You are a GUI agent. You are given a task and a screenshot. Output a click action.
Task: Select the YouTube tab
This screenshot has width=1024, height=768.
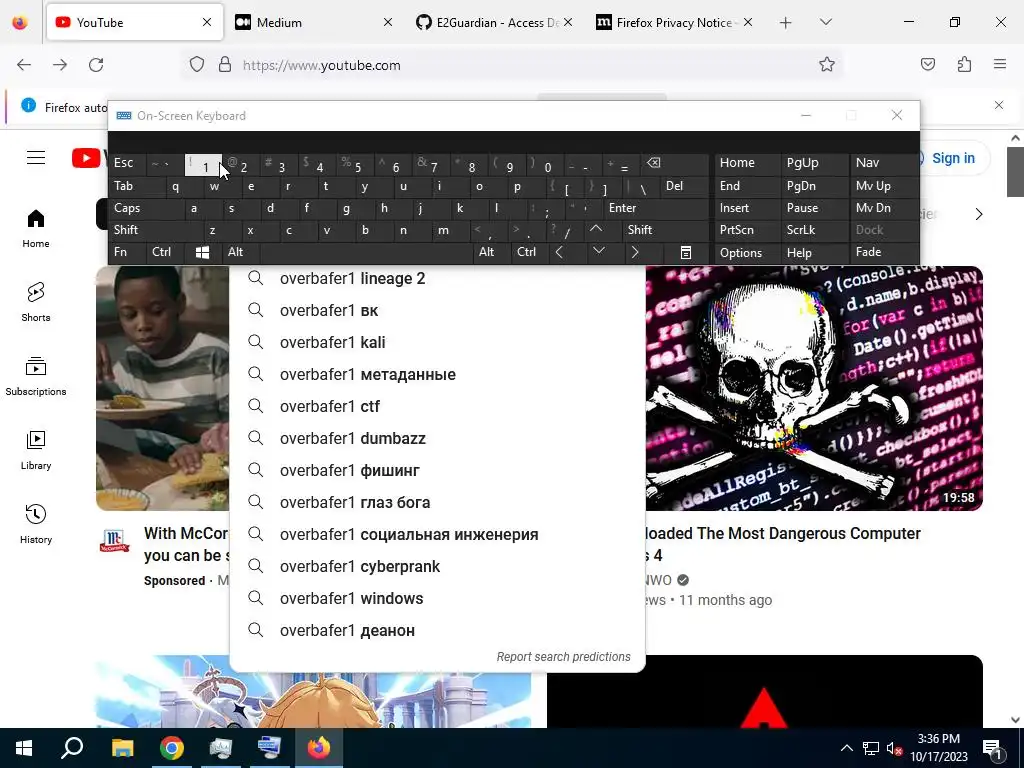pyautogui.click(x=134, y=22)
